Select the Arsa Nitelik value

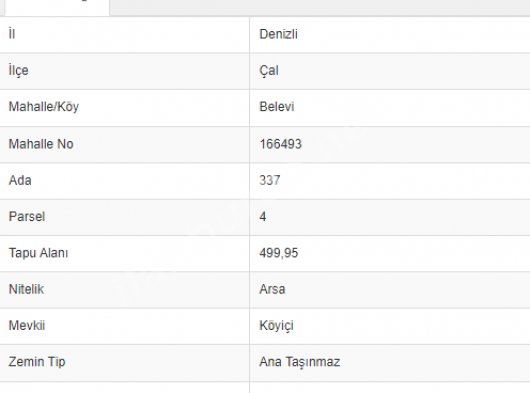click(x=272, y=289)
